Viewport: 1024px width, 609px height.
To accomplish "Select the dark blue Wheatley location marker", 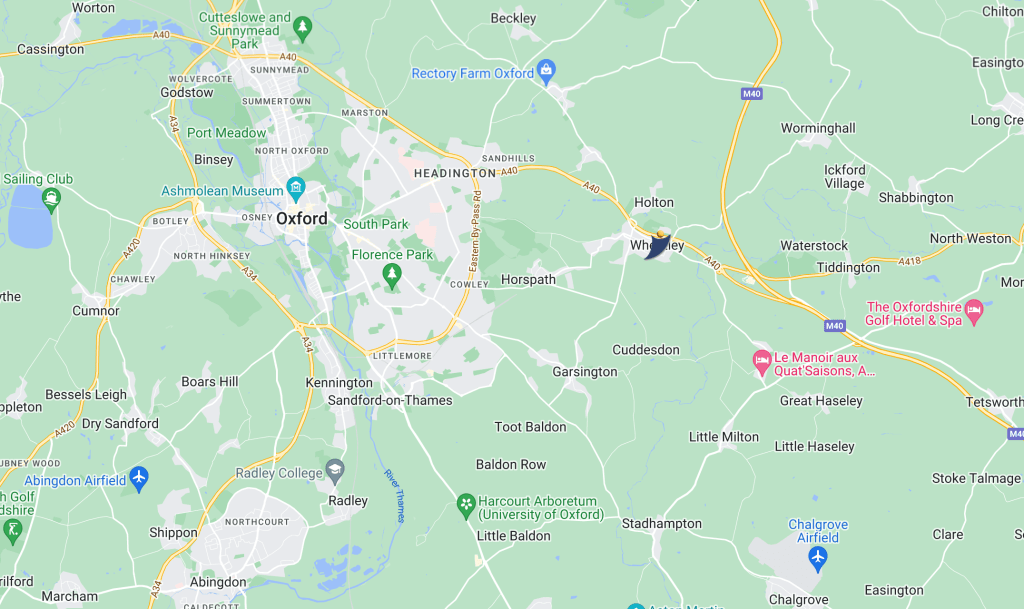I will click(x=658, y=246).
